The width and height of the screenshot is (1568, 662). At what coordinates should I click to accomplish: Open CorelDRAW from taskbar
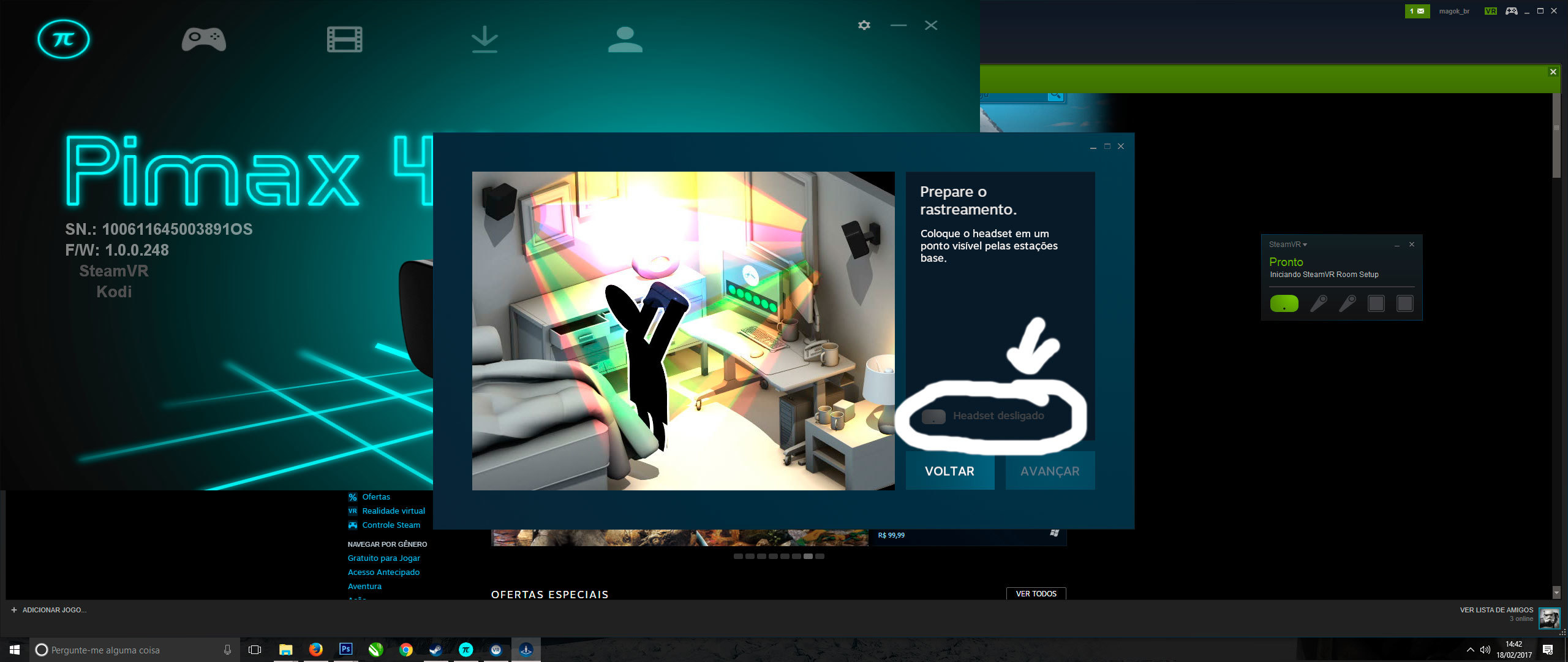[375, 650]
